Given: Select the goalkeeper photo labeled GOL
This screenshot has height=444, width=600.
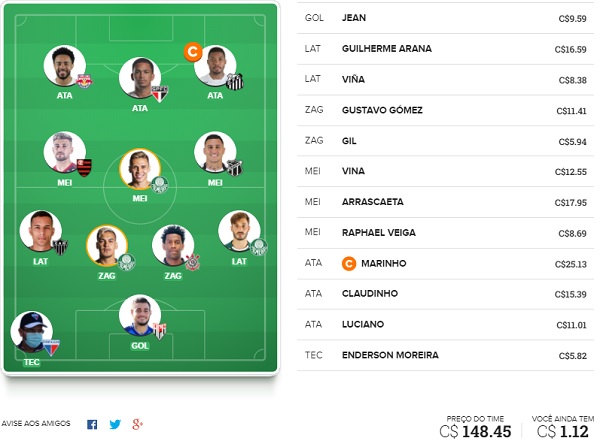Looking at the screenshot, I should pos(140,315).
